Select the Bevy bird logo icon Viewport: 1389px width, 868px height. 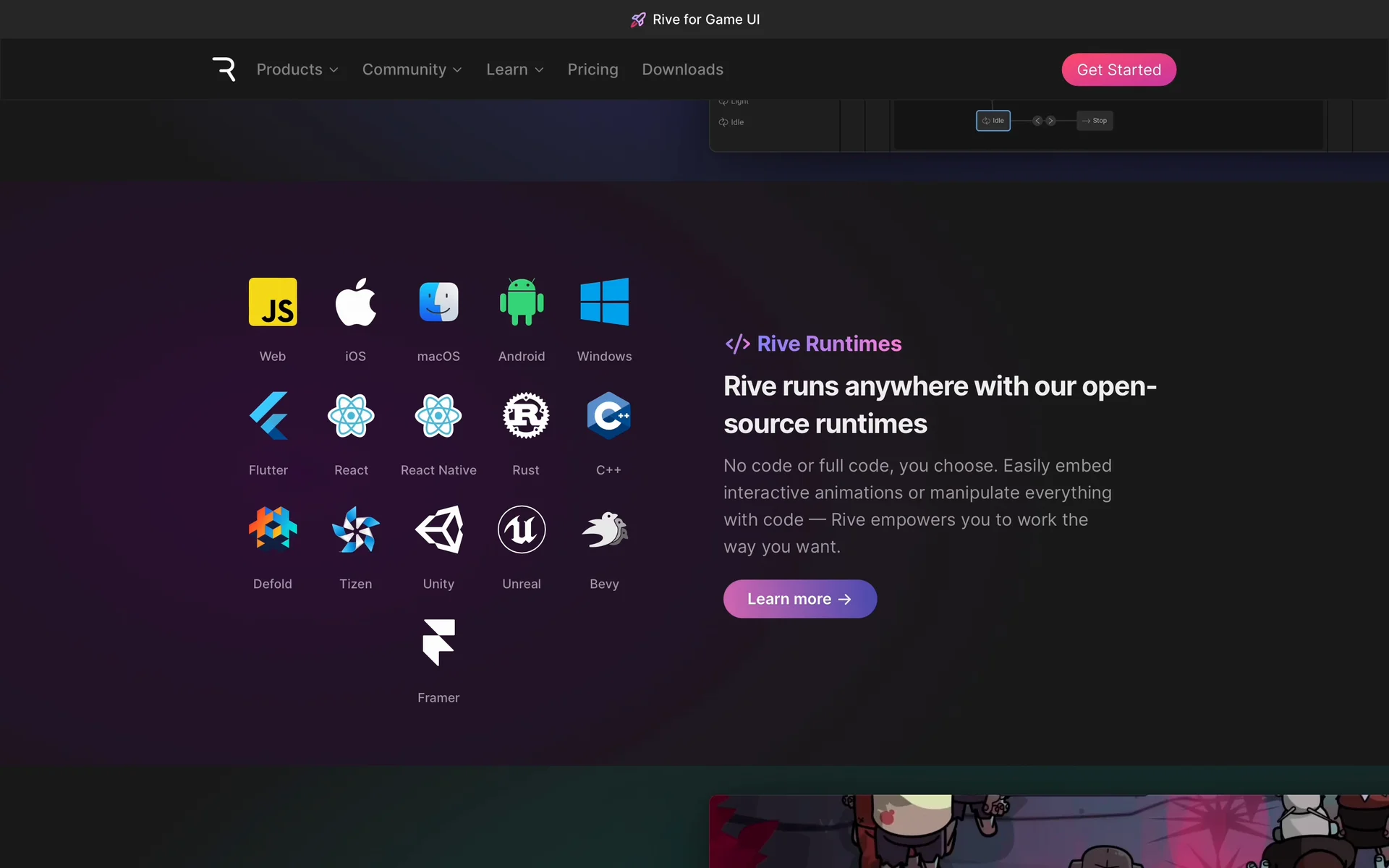604,529
